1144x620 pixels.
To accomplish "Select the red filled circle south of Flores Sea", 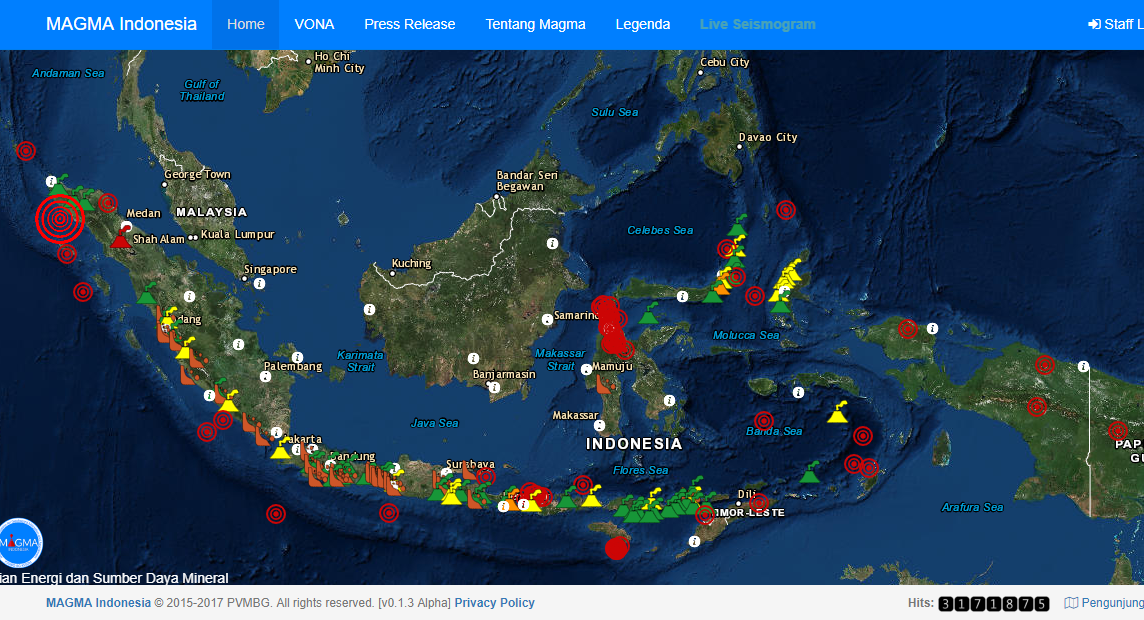I will point(617,548).
